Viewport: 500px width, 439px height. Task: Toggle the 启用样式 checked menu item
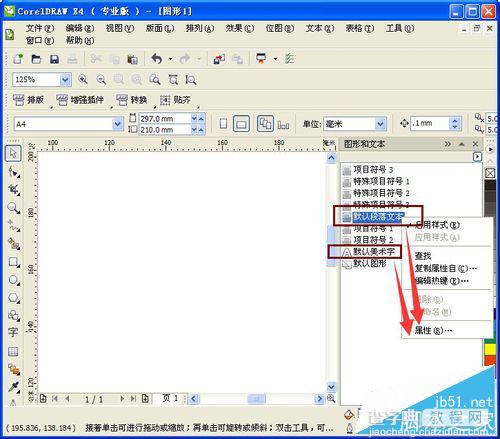pos(437,225)
